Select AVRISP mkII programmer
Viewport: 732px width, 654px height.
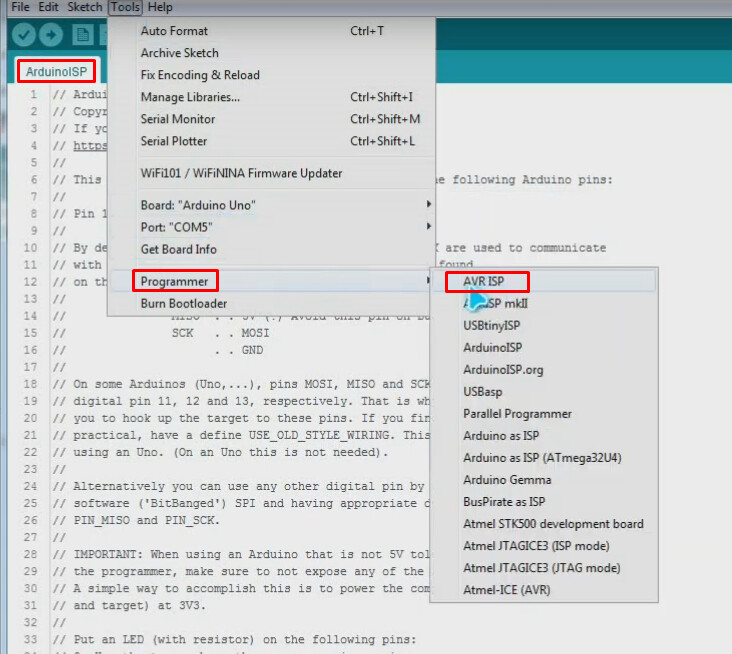[544, 303]
